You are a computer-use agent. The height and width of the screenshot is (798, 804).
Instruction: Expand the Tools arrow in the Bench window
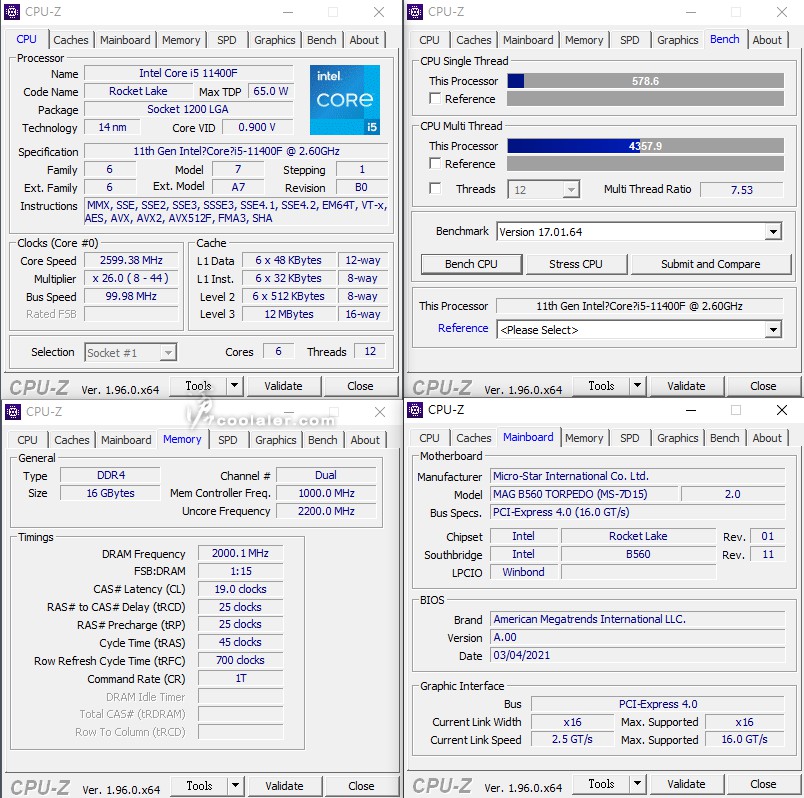[x=637, y=386]
